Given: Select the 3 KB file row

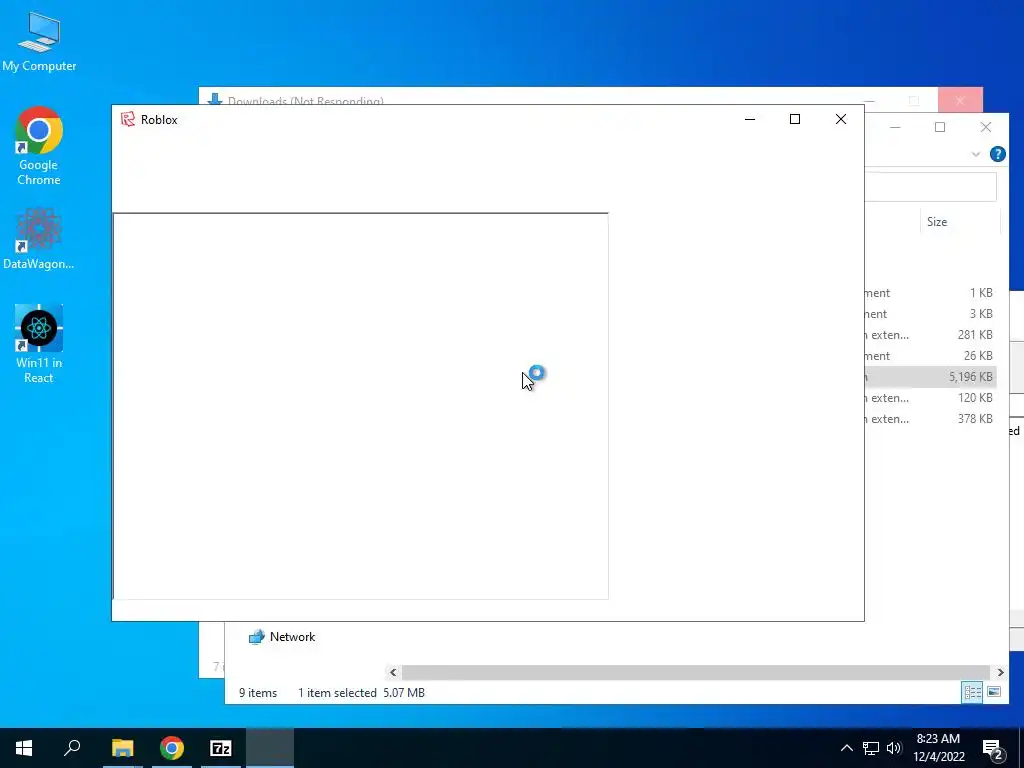Looking at the screenshot, I should [x=929, y=314].
